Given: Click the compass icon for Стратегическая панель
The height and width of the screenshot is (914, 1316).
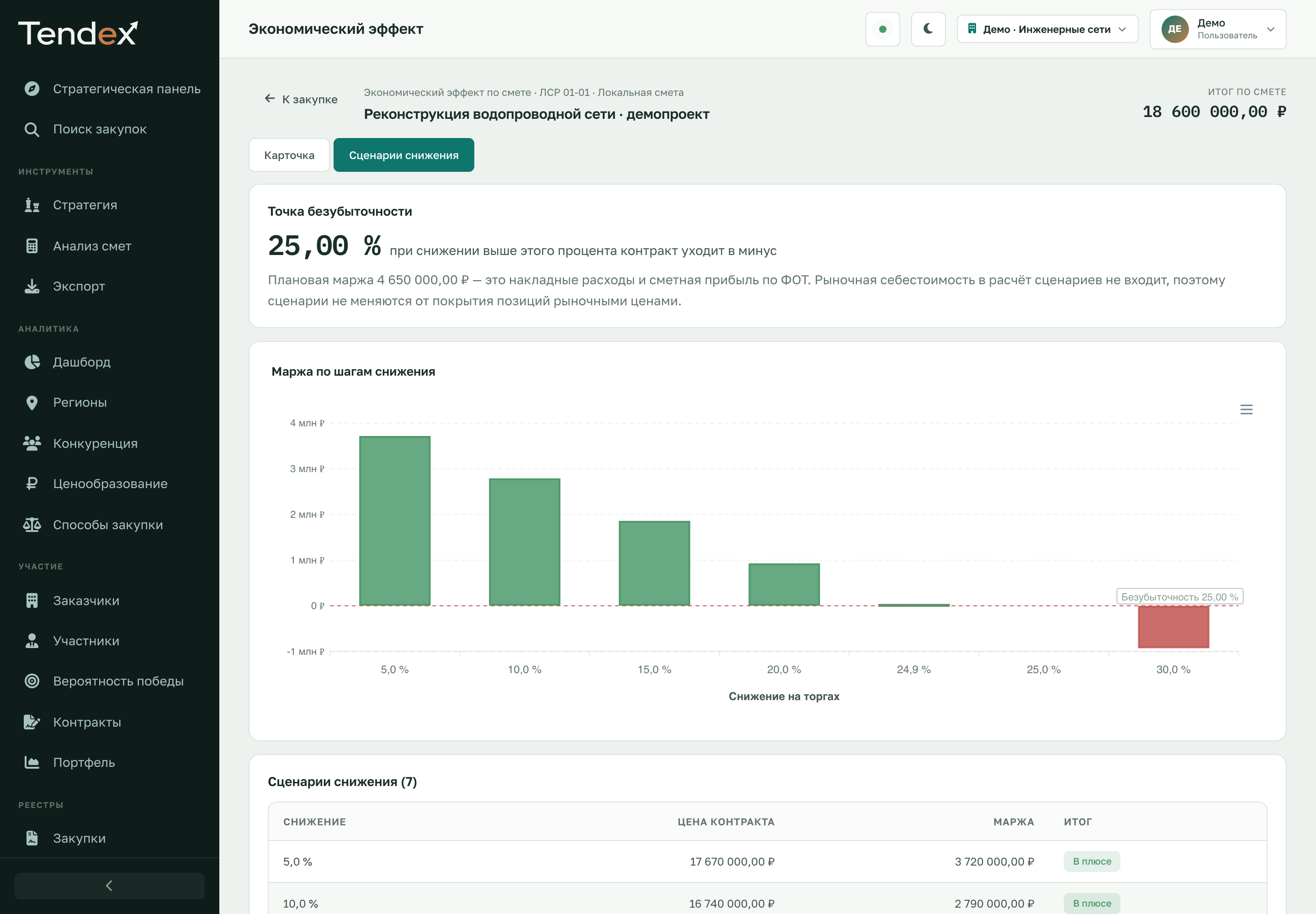Looking at the screenshot, I should (32, 89).
